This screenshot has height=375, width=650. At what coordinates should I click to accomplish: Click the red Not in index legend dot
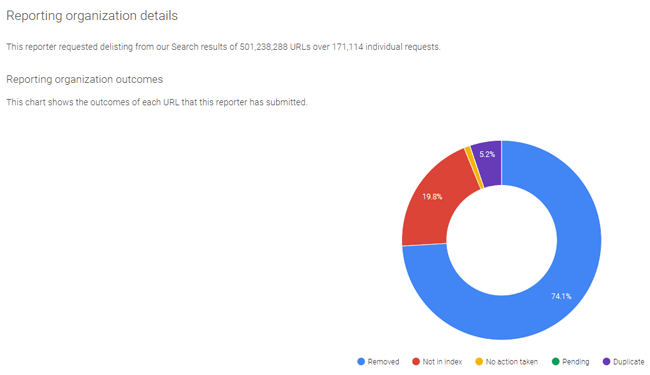point(416,361)
